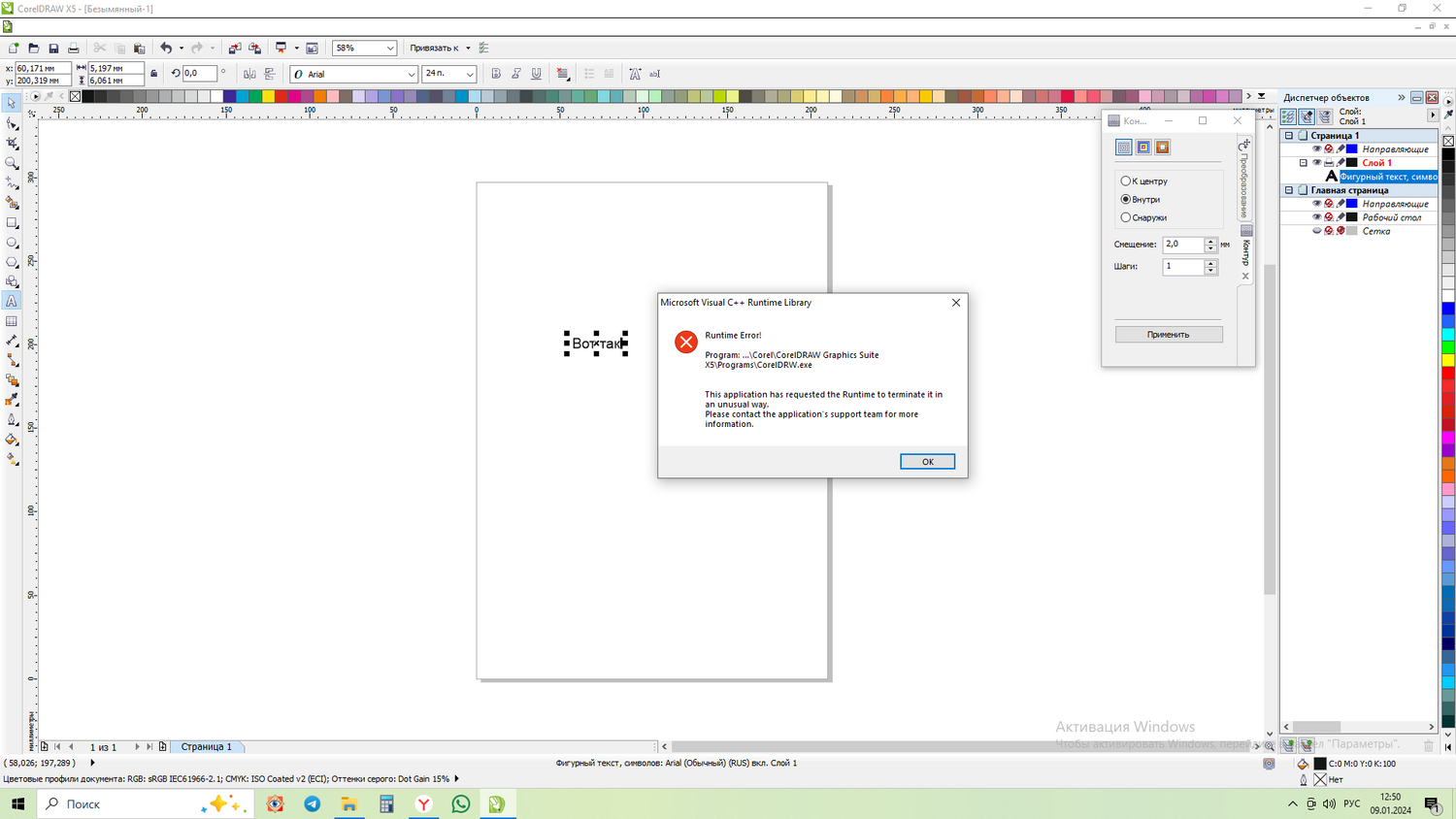Toggle printing for Слой 1 layer
Screen dimensions: 1456x819
[1329, 163]
